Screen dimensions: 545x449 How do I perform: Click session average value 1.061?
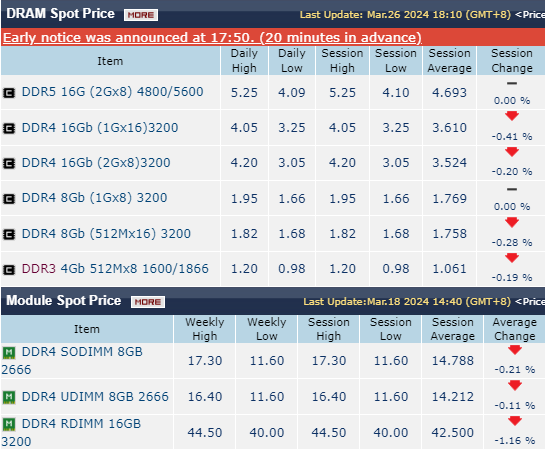[x=449, y=269]
